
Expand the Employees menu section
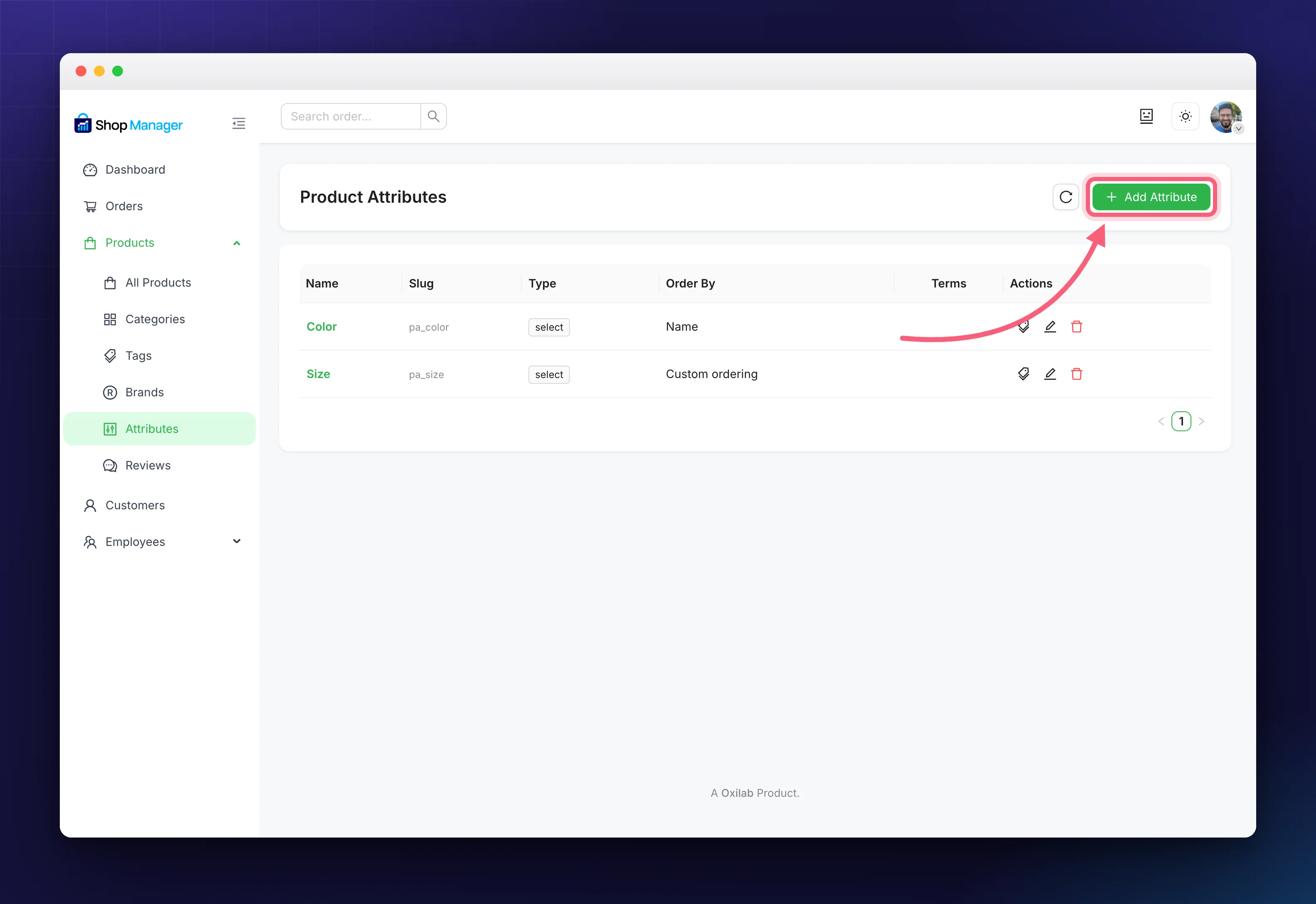coord(160,542)
